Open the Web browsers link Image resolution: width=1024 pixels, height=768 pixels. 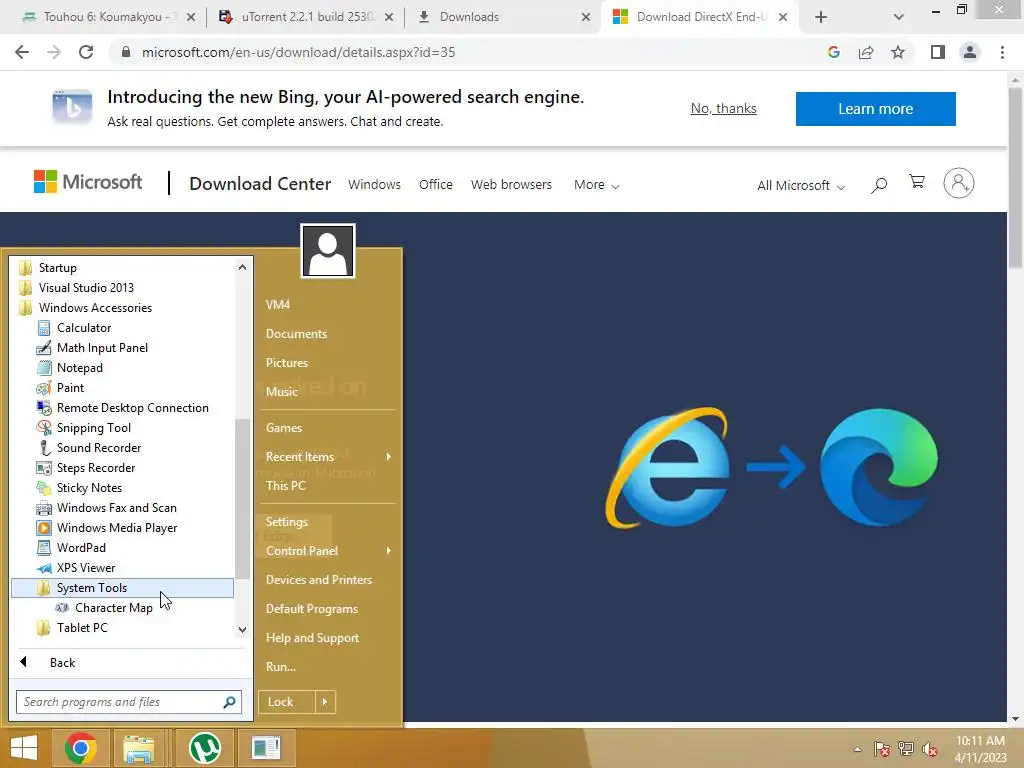tap(511, 185)
